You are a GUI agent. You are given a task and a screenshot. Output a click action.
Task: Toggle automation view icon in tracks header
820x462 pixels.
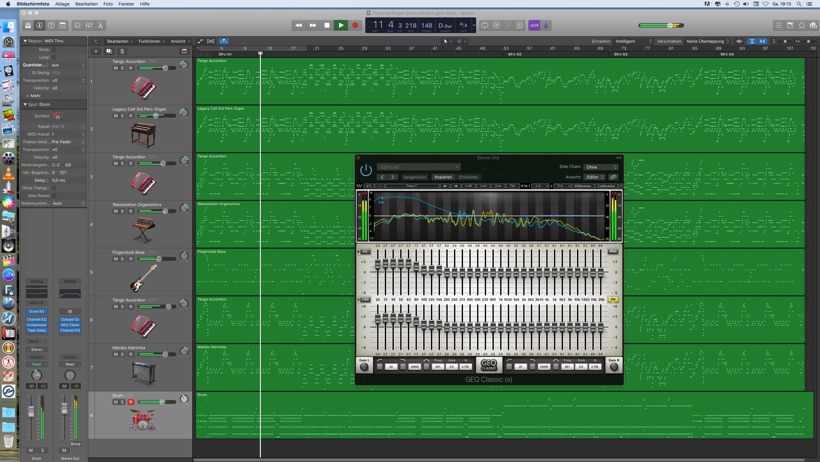(200, 41)
